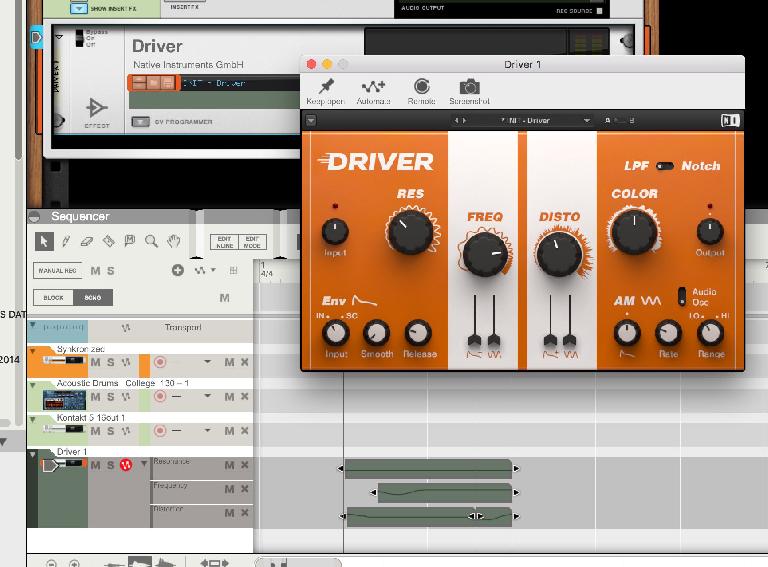The image size is (768, 567).
Task: Select the Frequency automation clip
Action: [x=445, y=493]
